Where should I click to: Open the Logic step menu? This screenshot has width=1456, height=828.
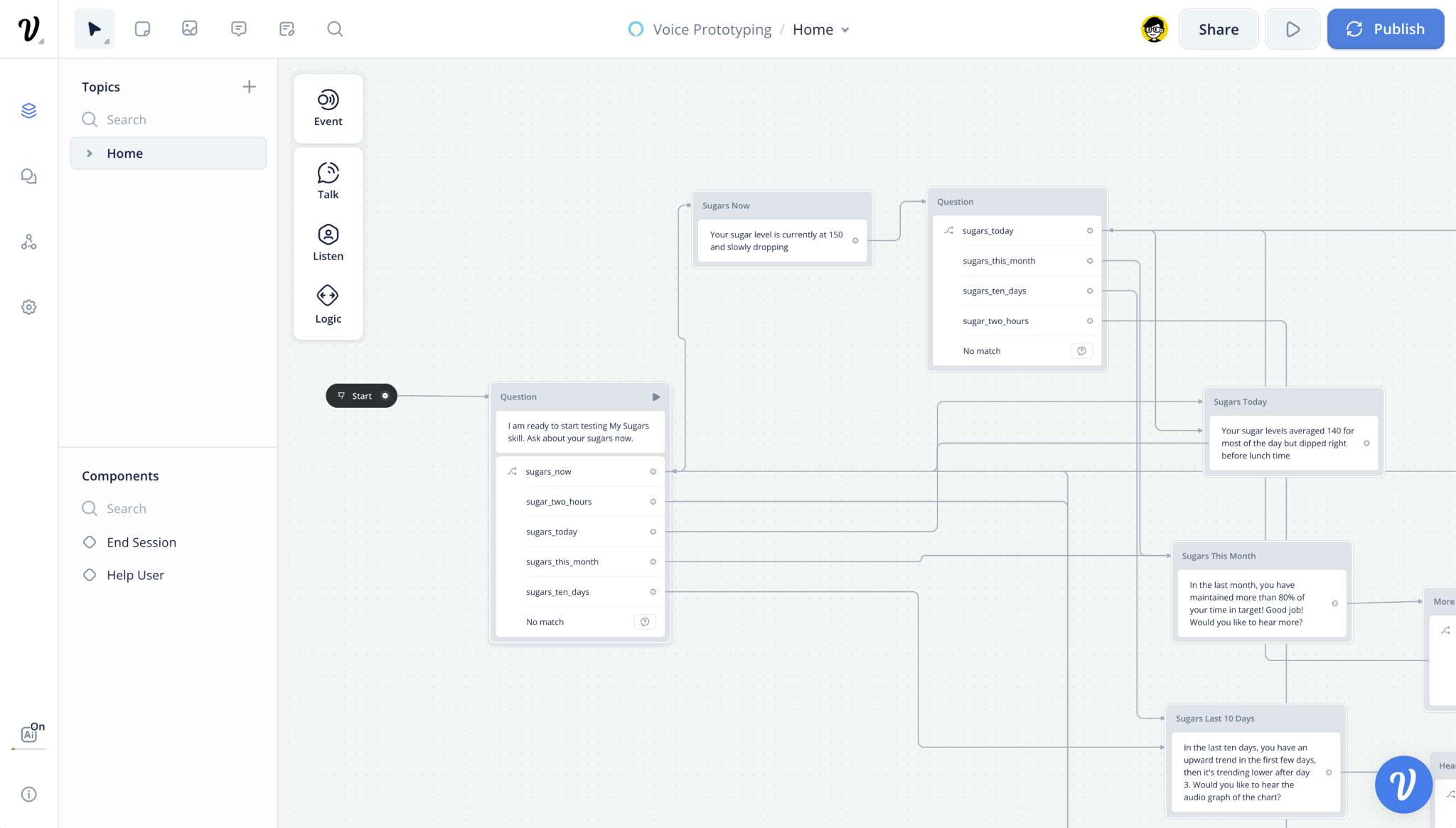point(328,304)
